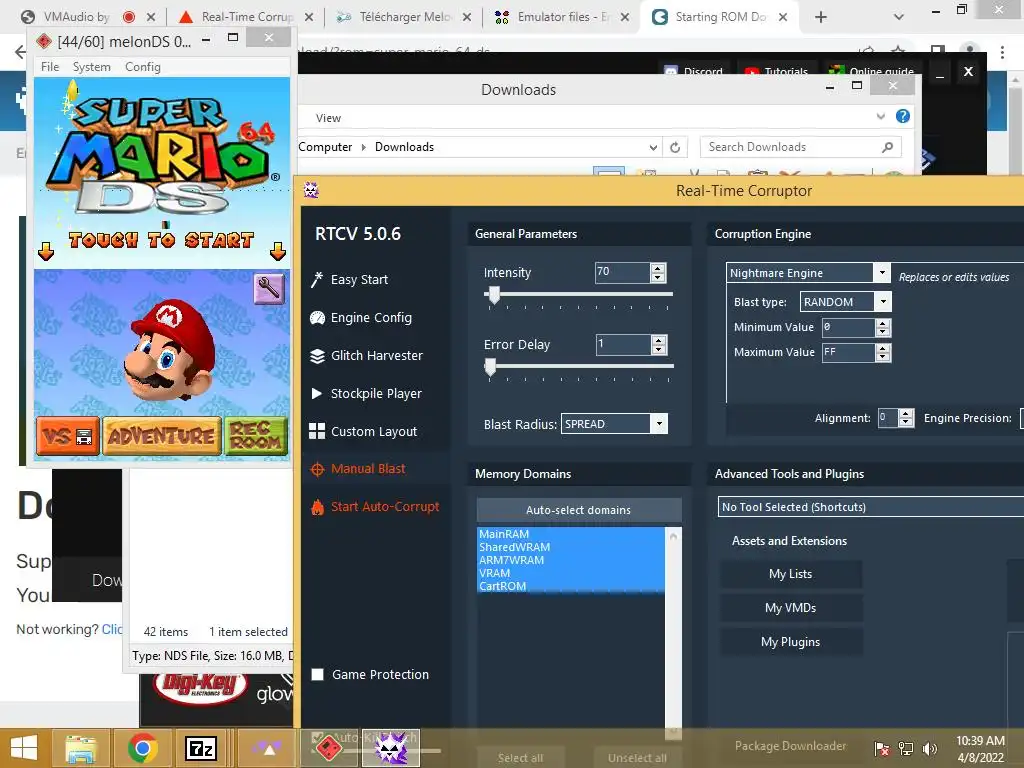Image resolution: width=1024 pixels, height=768 pixels.
Task: Click the Tutorials link
Action: (778, 71)
